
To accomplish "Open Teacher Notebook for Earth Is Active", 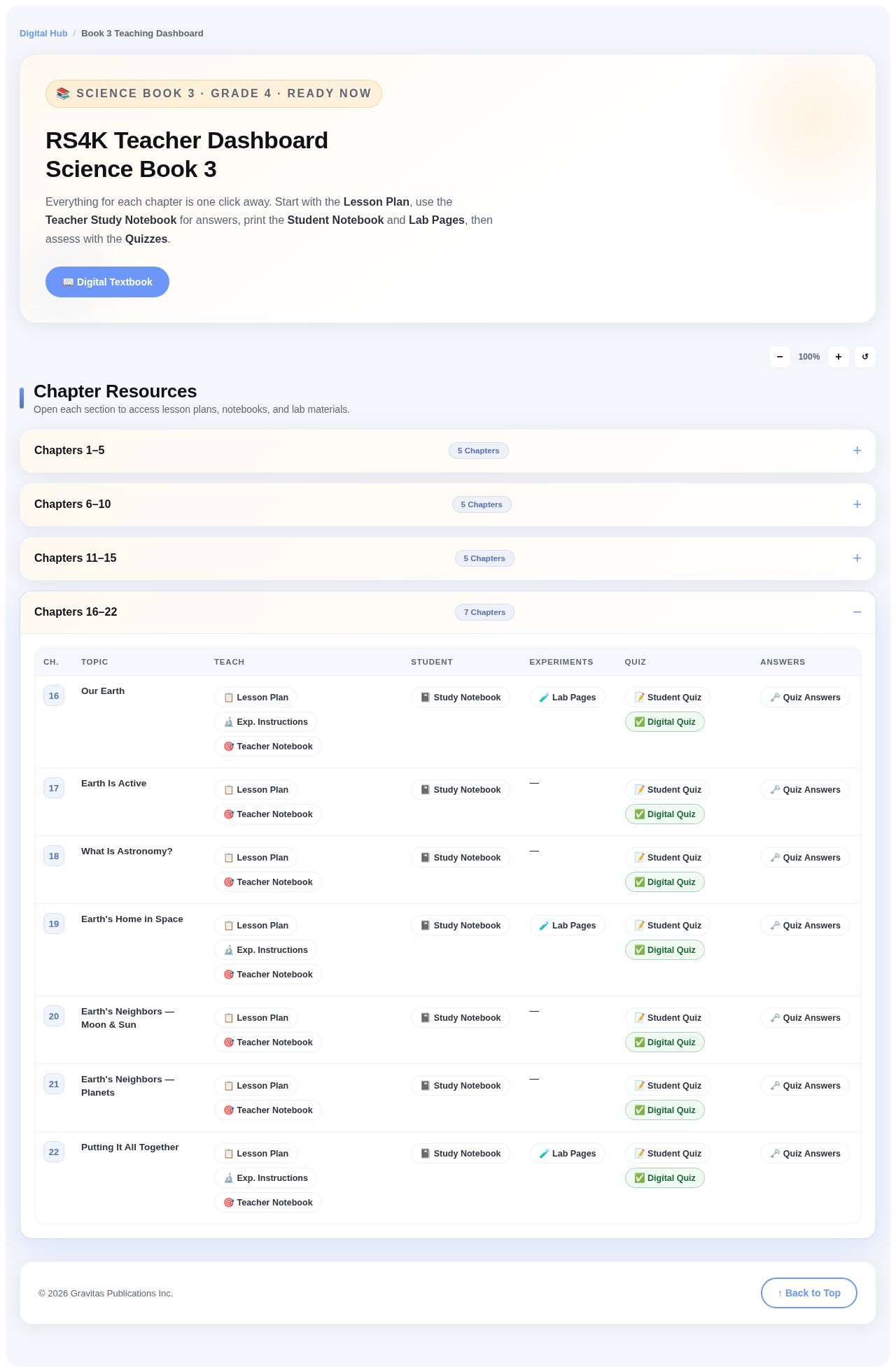I will coord(268,814).
